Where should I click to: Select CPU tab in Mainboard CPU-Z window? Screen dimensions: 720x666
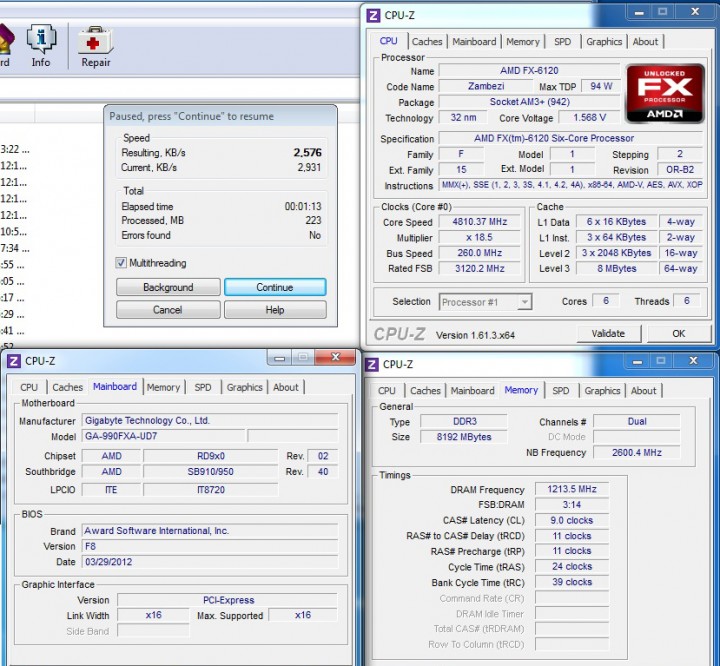pos(29,387)
